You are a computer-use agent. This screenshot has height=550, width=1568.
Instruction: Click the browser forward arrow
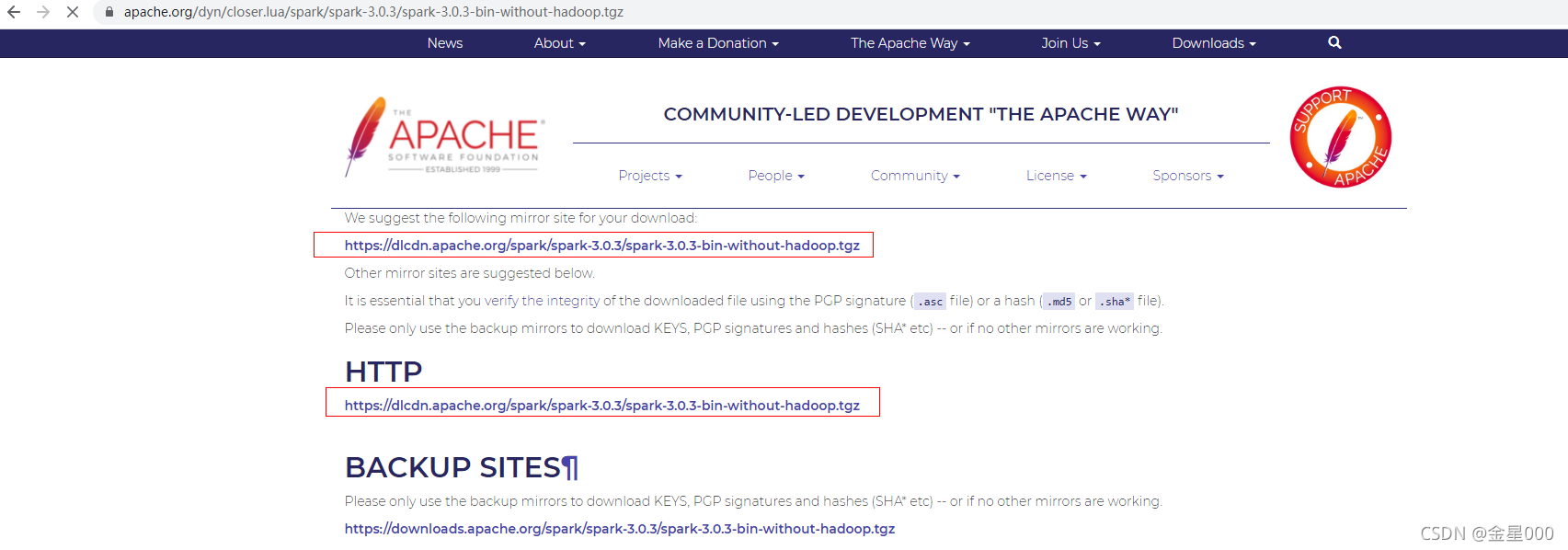tap(43, 12)
